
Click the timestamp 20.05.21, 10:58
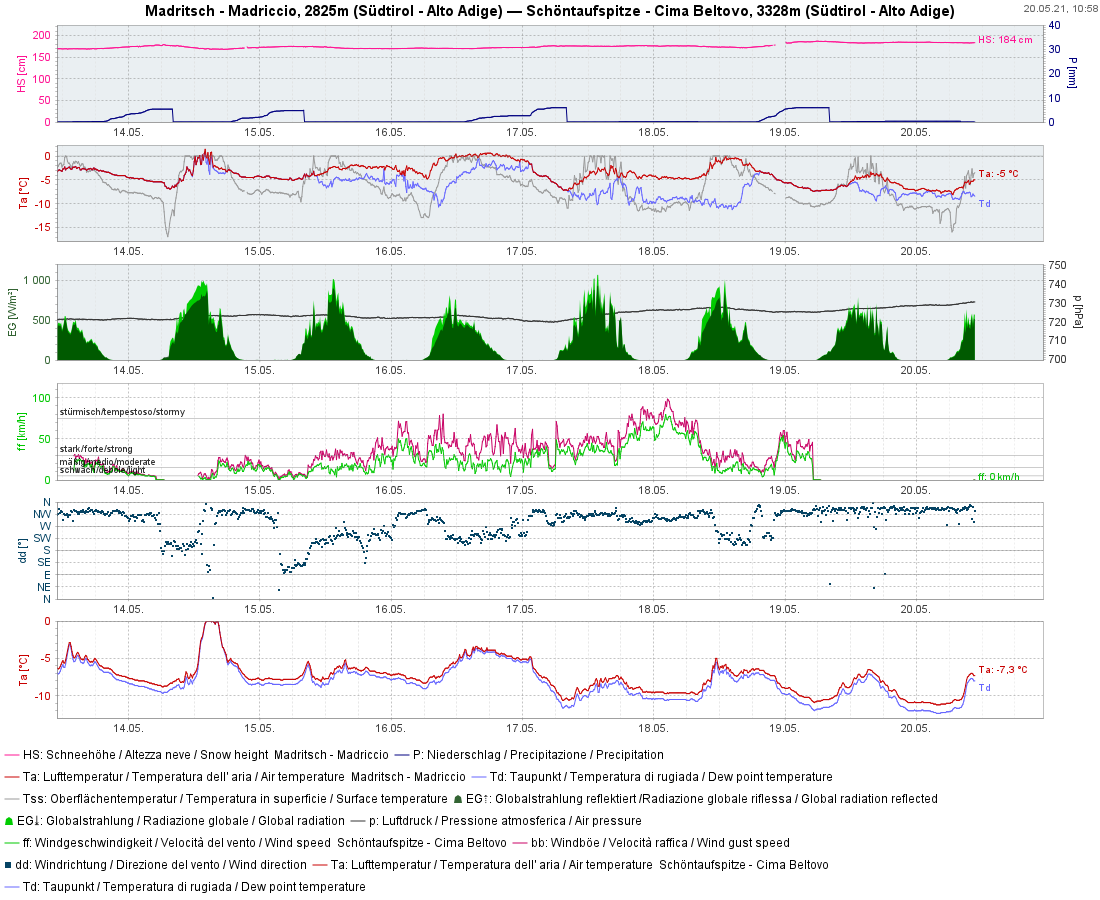pos(1060,9)
